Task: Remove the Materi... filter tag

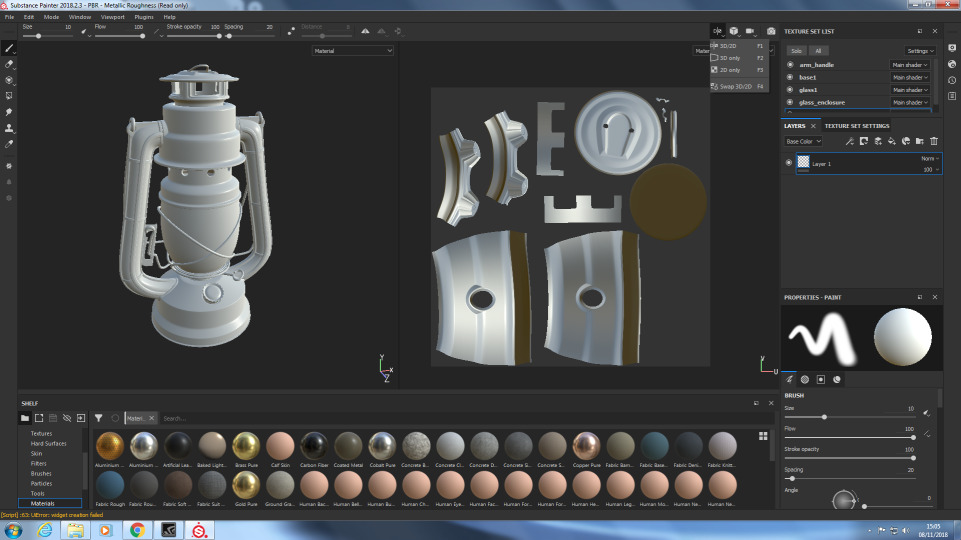Action: (x=151, y=418)
